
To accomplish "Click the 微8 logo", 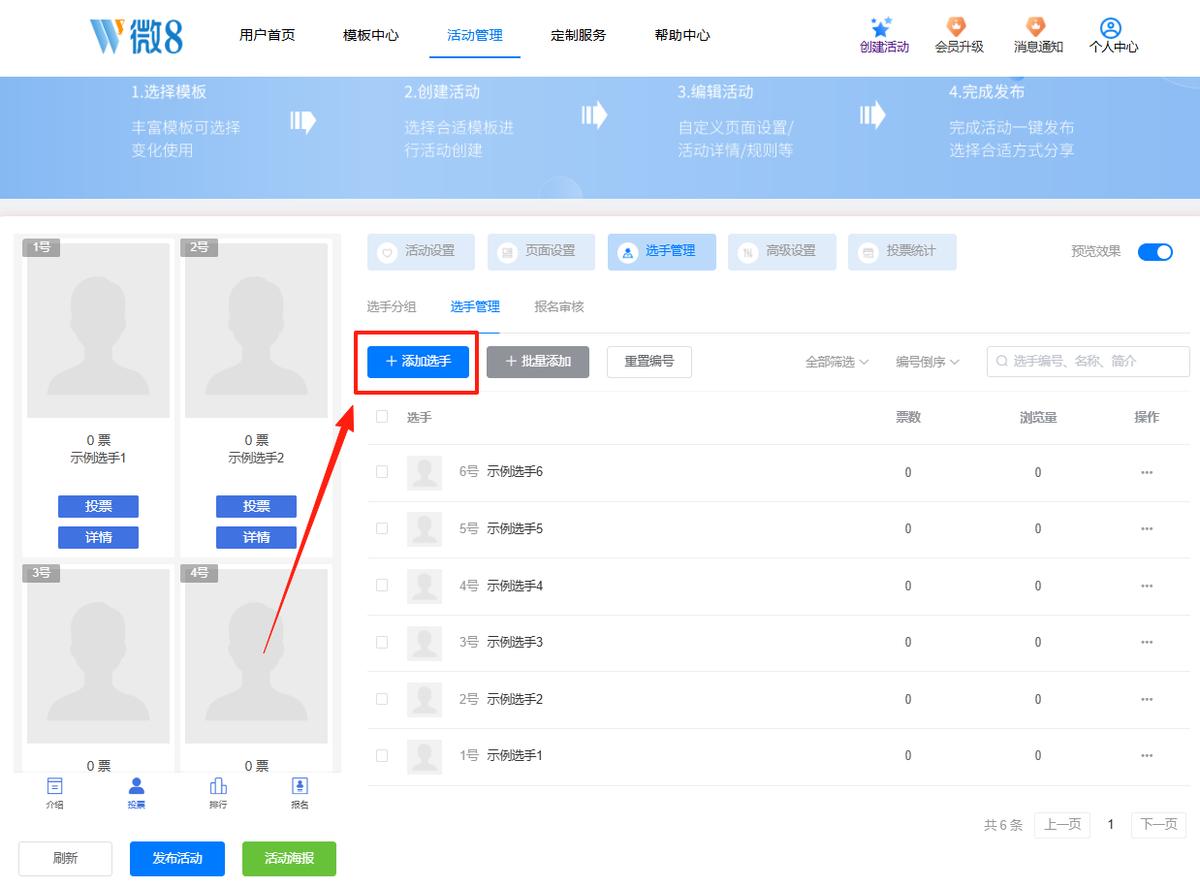I will click(136, 36).
